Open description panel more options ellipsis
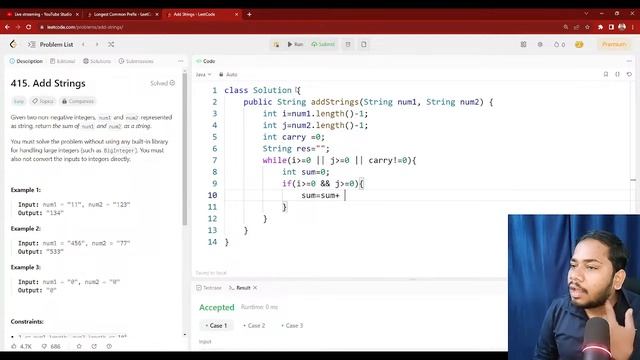Screen dimensions: 640x360 pos(181,61)
